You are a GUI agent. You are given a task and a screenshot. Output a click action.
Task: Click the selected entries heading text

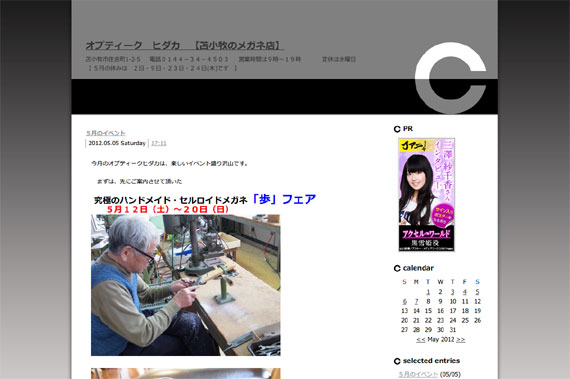click(x=431, y=361)
